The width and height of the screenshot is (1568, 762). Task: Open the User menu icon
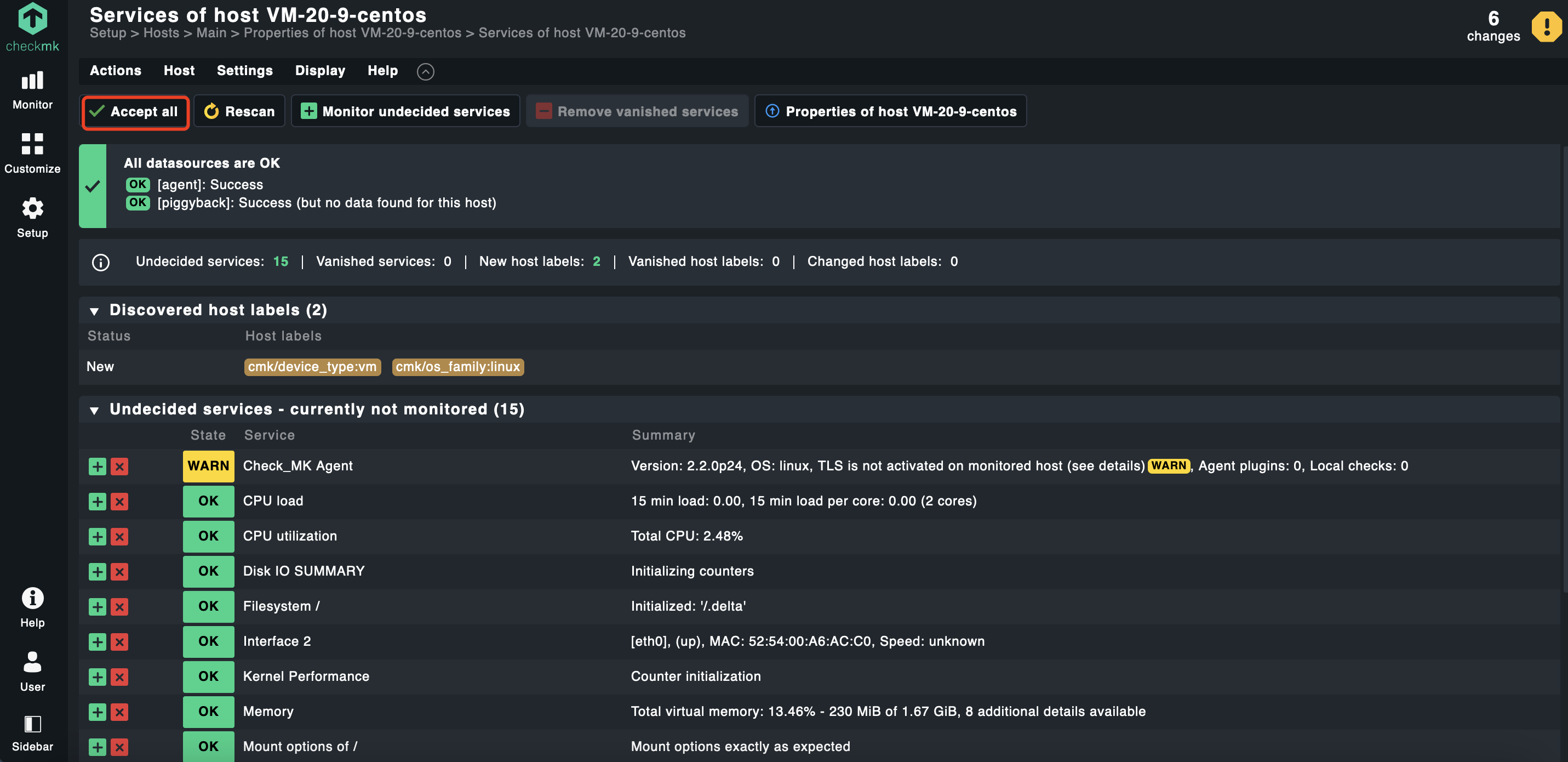32,662
